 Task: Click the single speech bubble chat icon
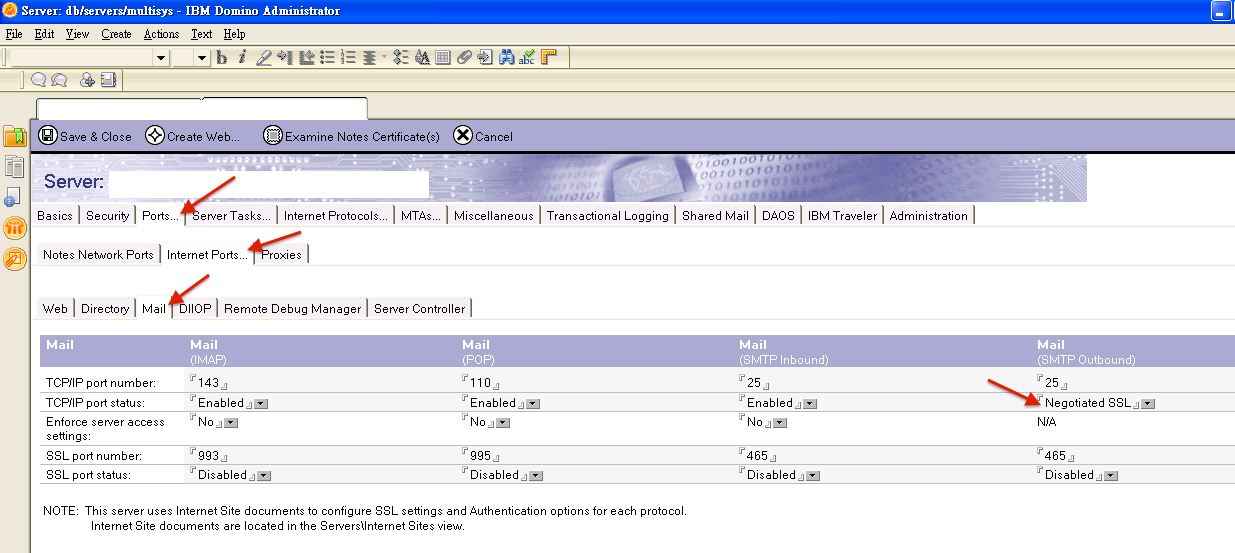38,79
